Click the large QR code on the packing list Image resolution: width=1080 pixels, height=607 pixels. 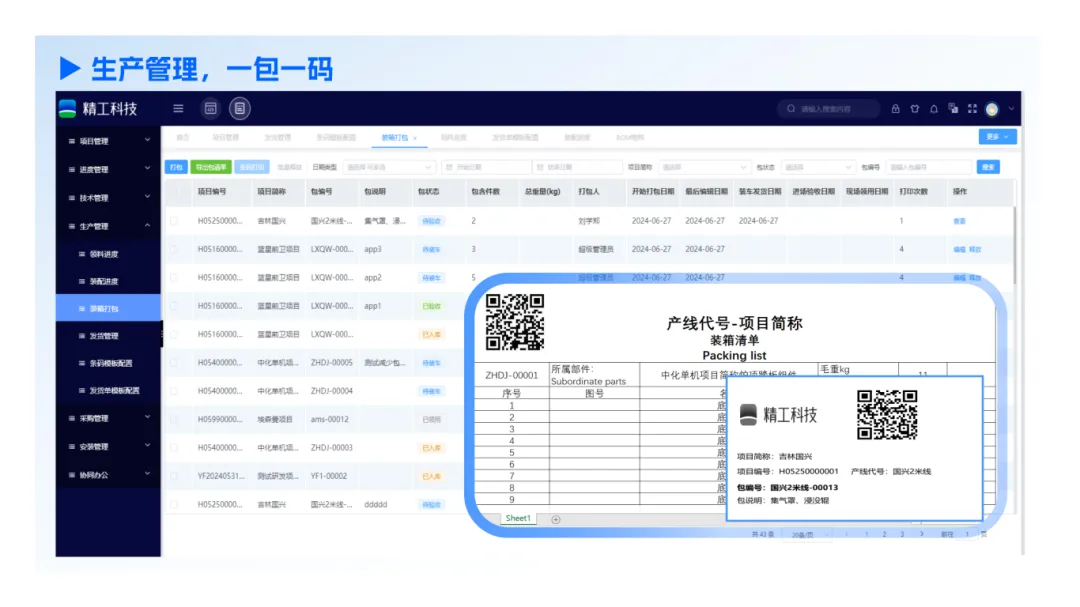515,322
